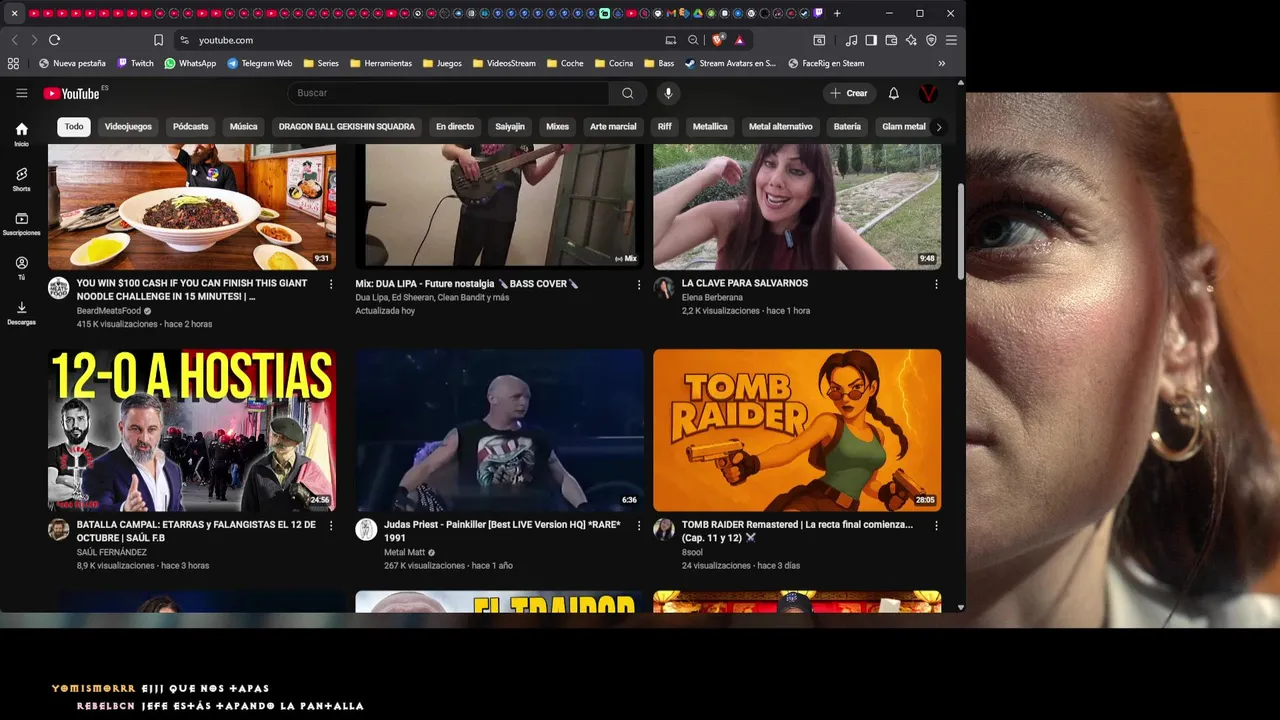Select the Batería filter chip

[847, 127]
